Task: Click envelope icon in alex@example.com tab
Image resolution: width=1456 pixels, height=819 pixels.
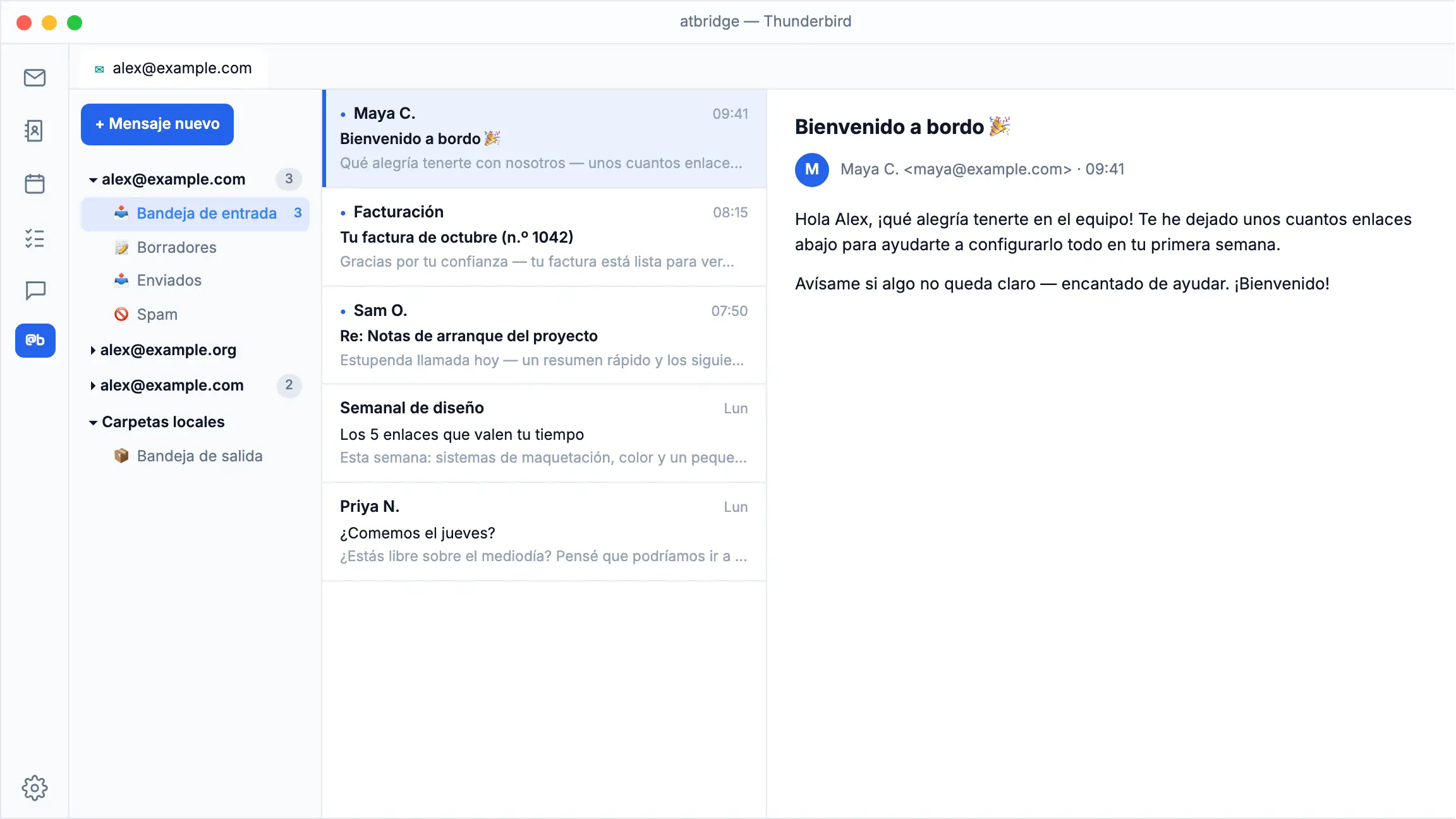Action: pos(99,69)
